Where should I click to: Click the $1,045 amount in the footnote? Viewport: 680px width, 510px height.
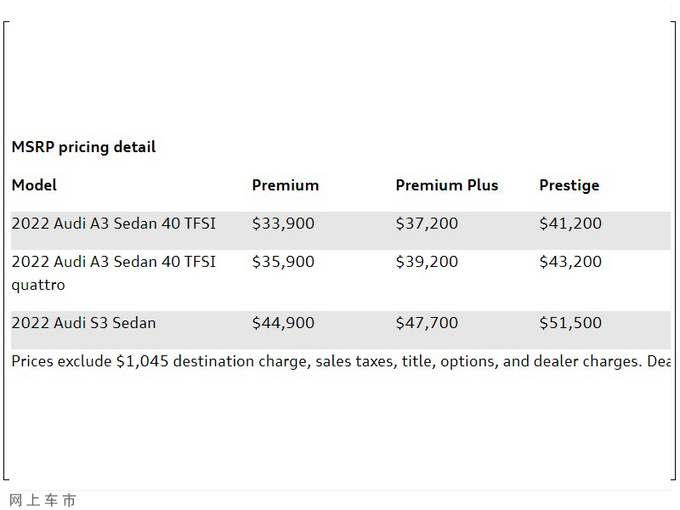tap(142, 361)
